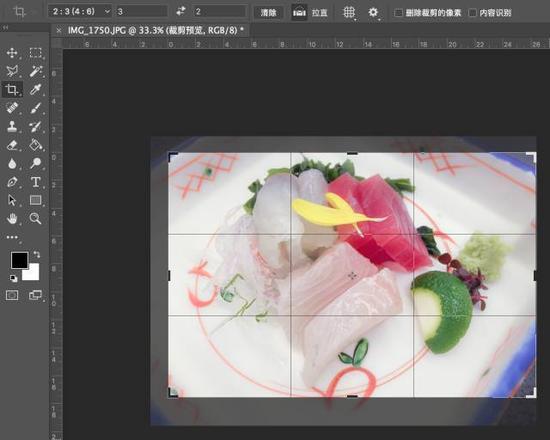Select the Clone Stamp tool

coord(12,126)
